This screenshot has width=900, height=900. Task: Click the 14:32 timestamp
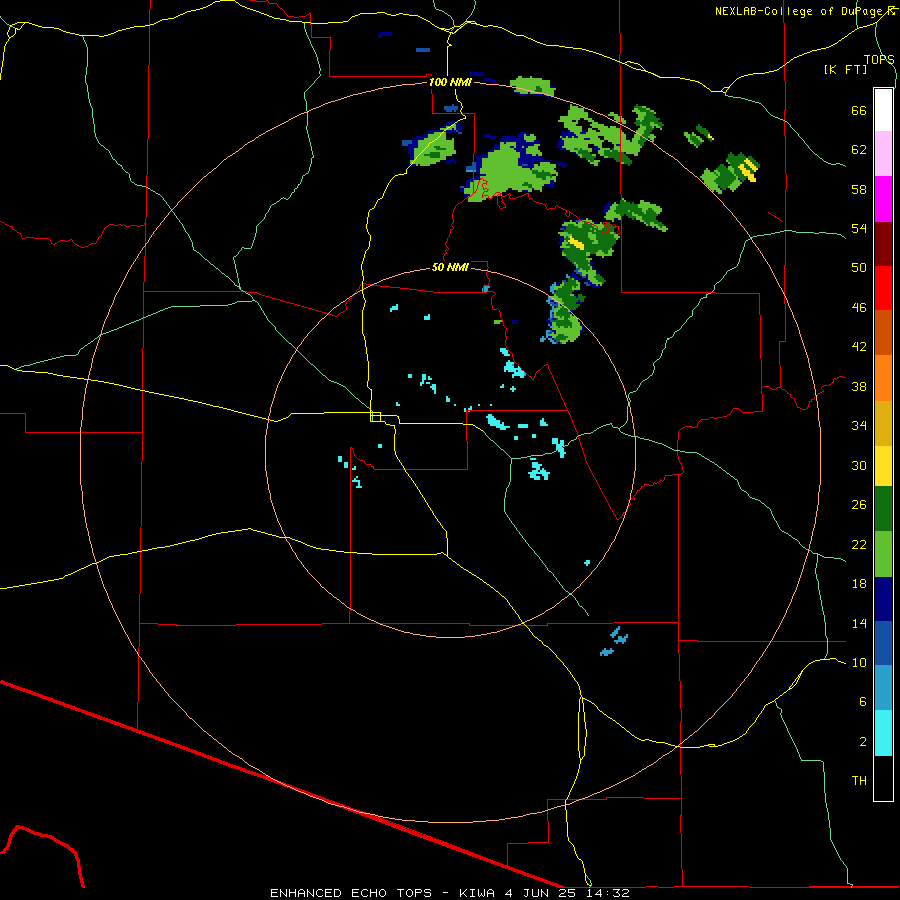click(x=608, y=893)
